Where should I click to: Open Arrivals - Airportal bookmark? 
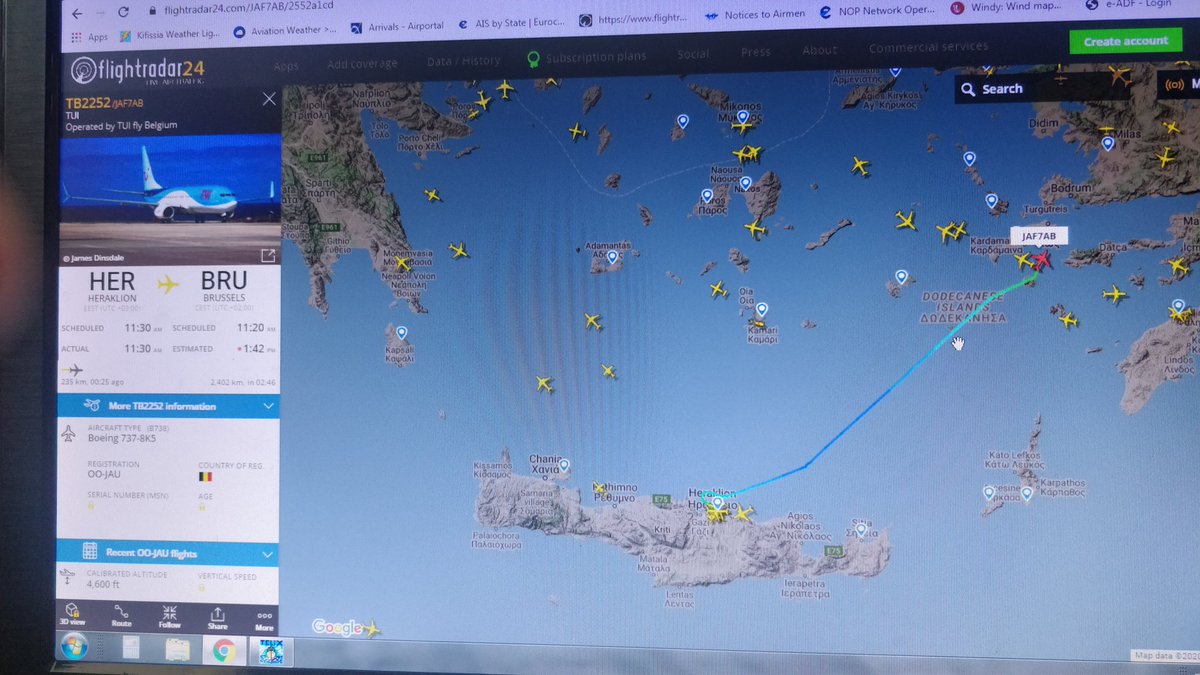pos(397,26)
